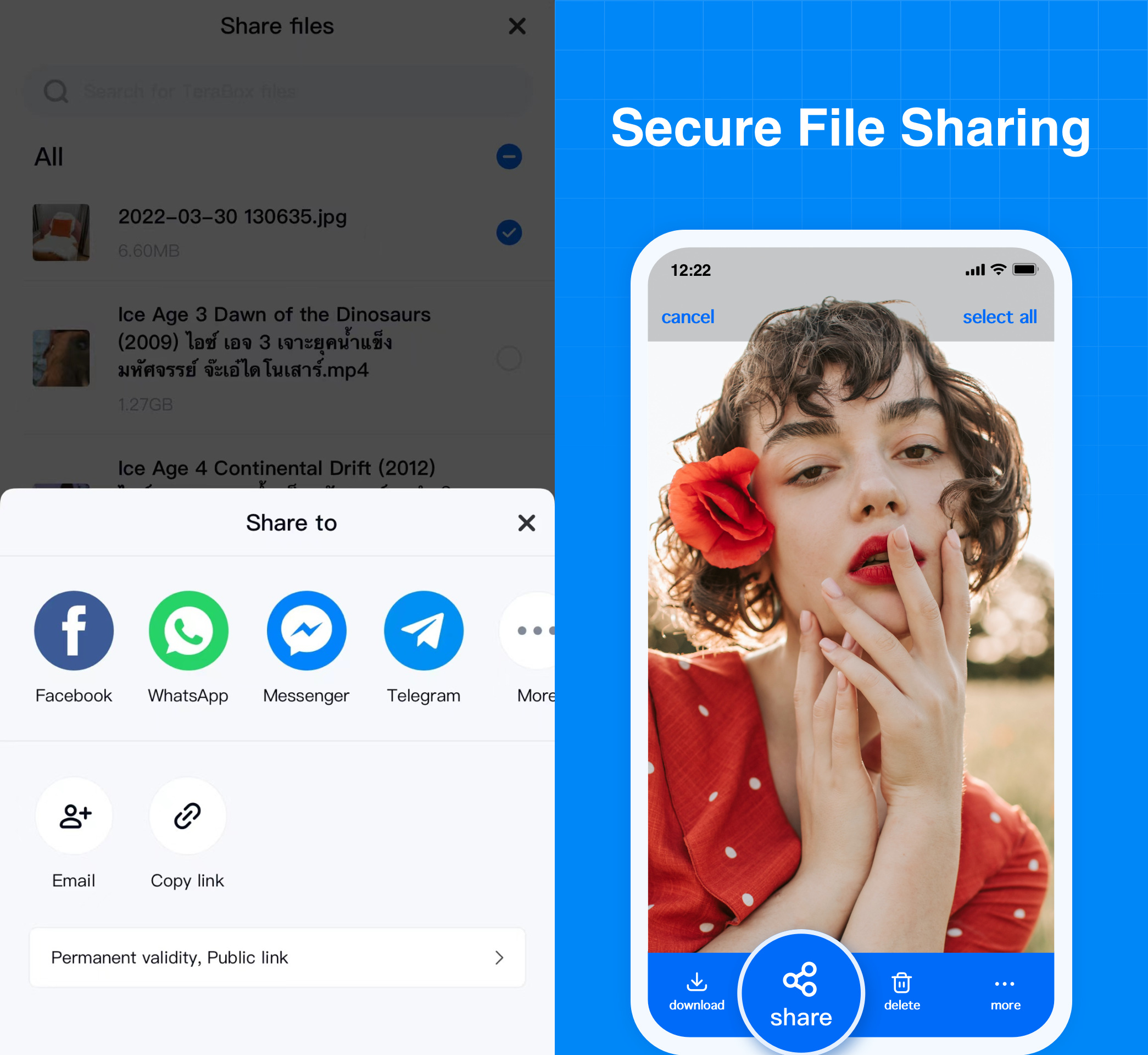The width and height of the screenshot is (1148, 1055).
Task: Select Cancel in the share file selection screen
Action: pyautogui.click(x=686, y=318)
